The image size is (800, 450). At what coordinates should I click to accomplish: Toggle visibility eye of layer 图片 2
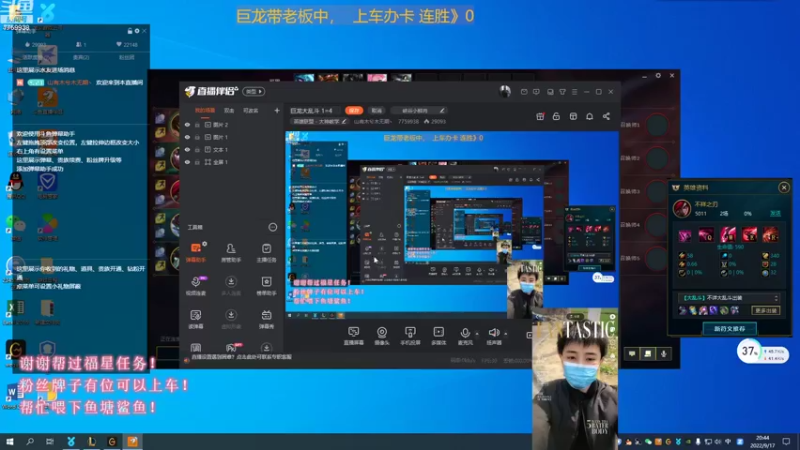[187, 124]
